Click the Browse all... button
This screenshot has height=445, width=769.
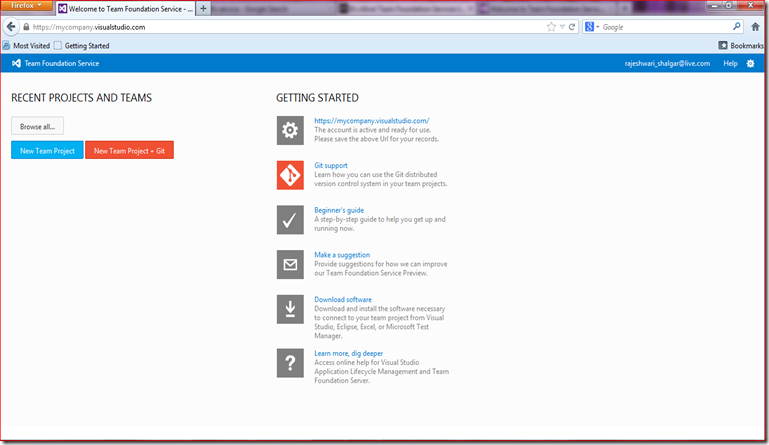(38, 126)
